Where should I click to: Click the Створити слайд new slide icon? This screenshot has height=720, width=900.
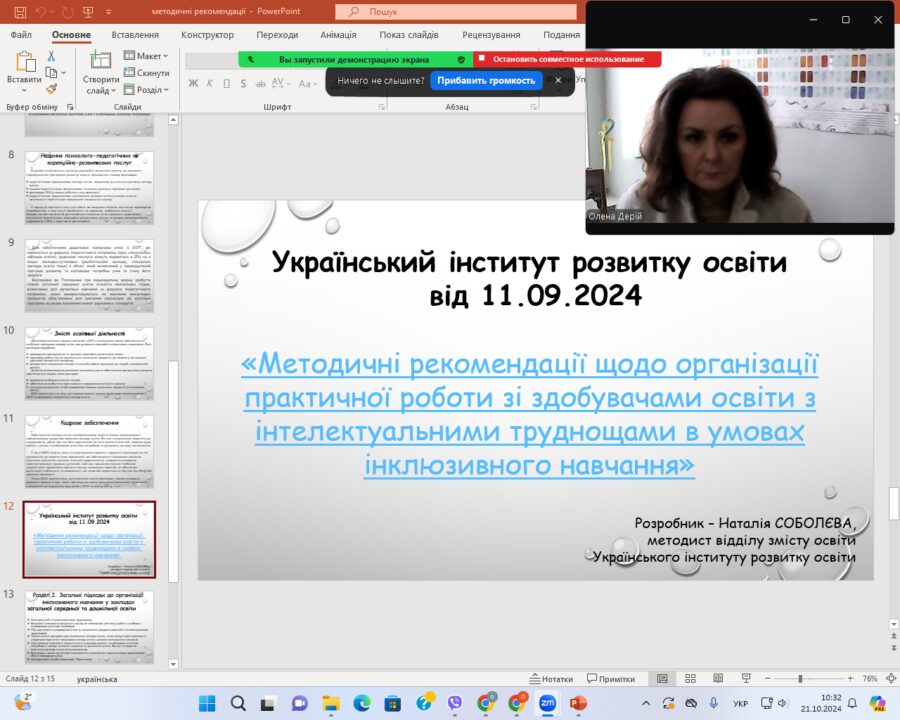click(x=100, y=60)
